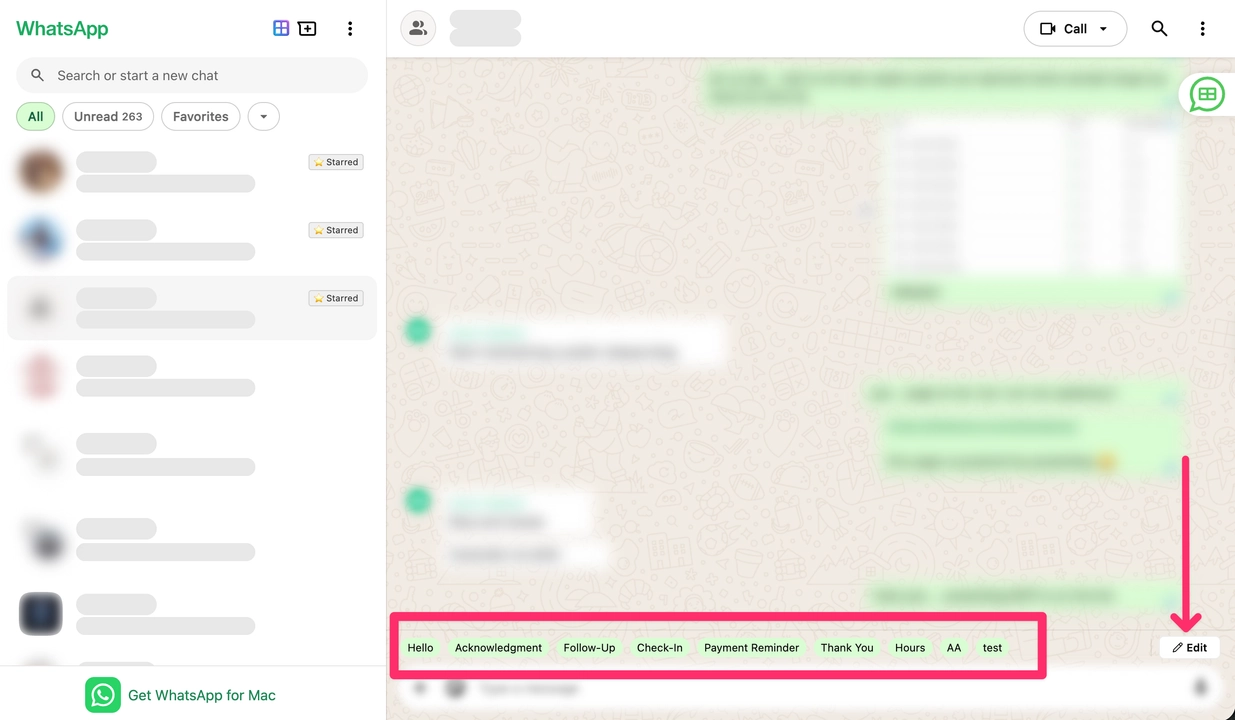This screenshot has width=1235, height=720.
Task: Choose the Follow-Up quick reply
Action: [589, 648]
